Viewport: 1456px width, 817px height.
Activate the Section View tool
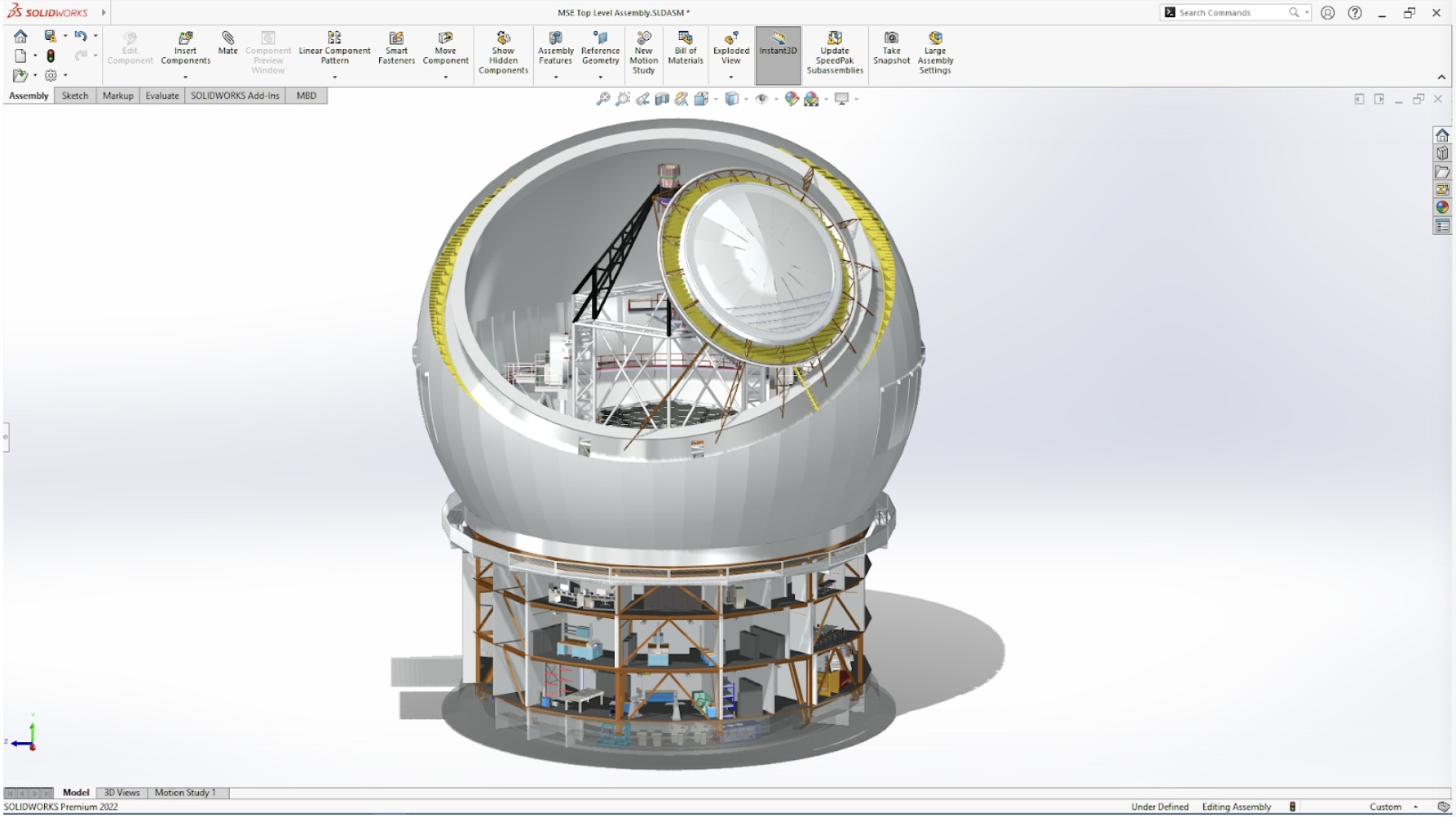[x=661, y=98]
